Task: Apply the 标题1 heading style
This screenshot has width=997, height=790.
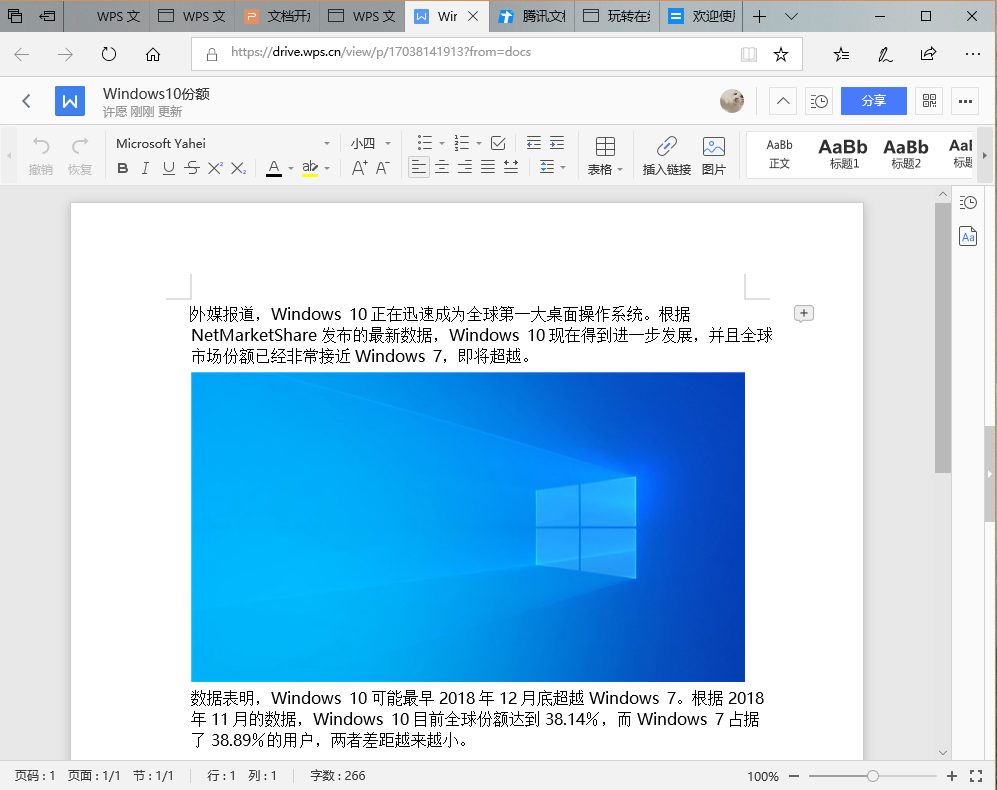Action: [x=842, y=153]
